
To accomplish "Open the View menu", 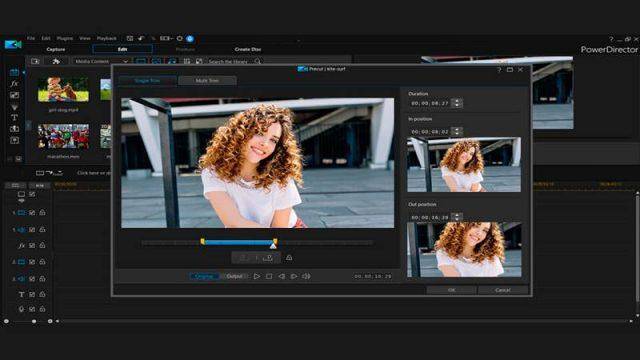I will tap(85, 38).
